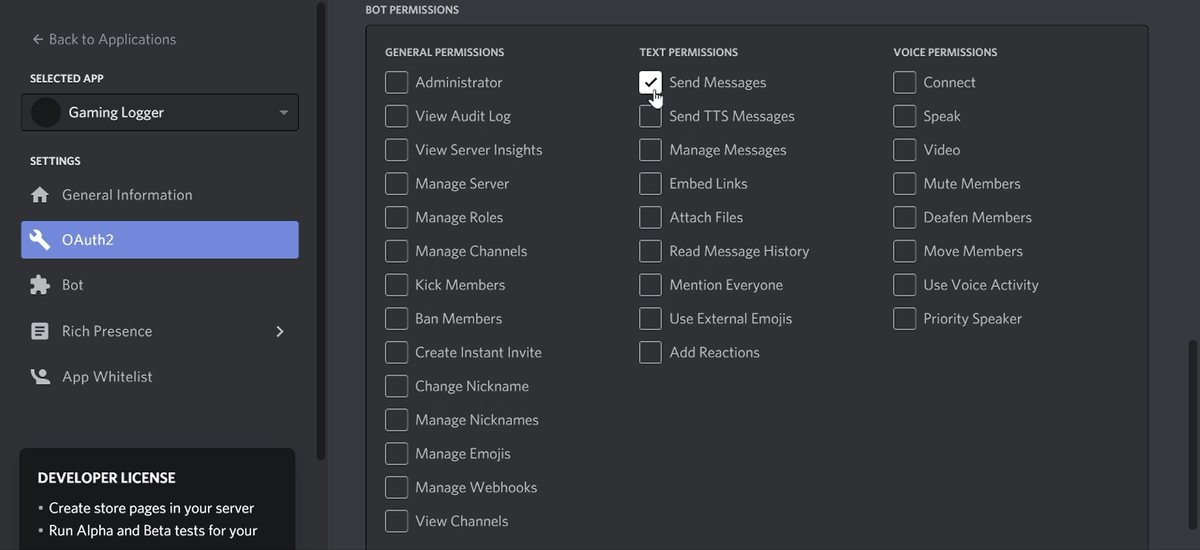This screenshot has height=550, width=1200.
Task: Click the Back to Applications link
Action: pos(112,39)
